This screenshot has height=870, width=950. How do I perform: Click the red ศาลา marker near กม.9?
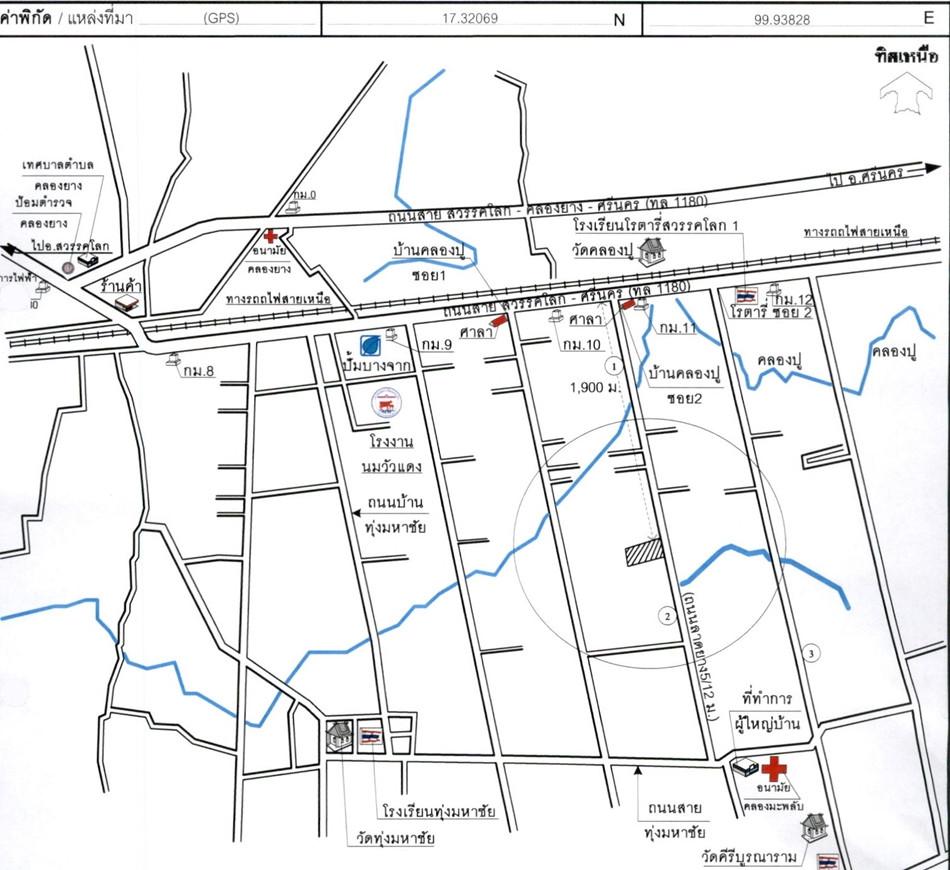[x=500, y=321]
